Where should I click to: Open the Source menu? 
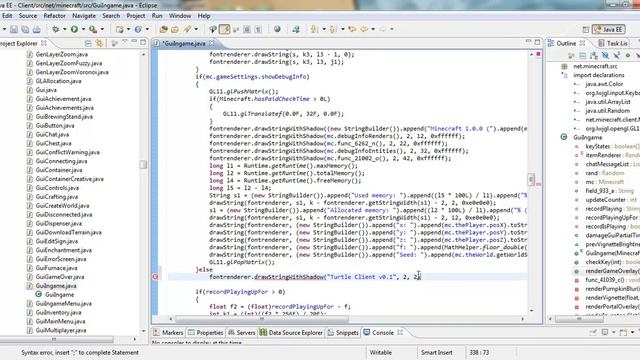28,16
